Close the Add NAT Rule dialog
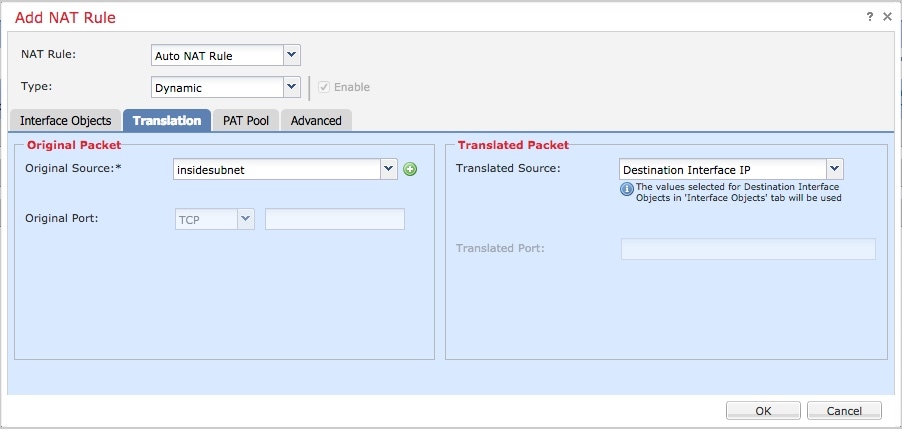The image size is (902, 429). pyautogui.click(x=886, y=17)
